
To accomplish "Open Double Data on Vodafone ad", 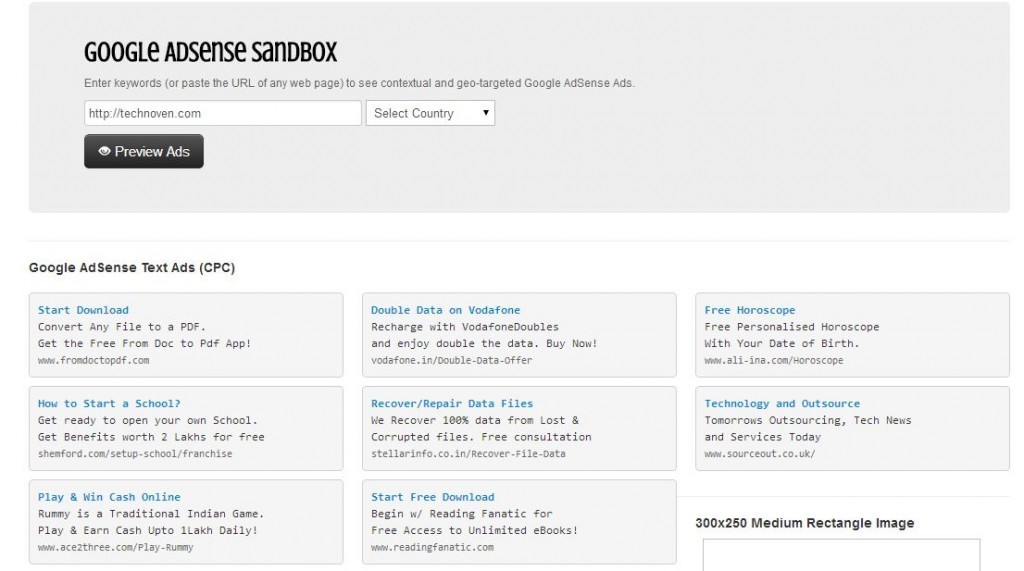I will (x=445, y=310).
